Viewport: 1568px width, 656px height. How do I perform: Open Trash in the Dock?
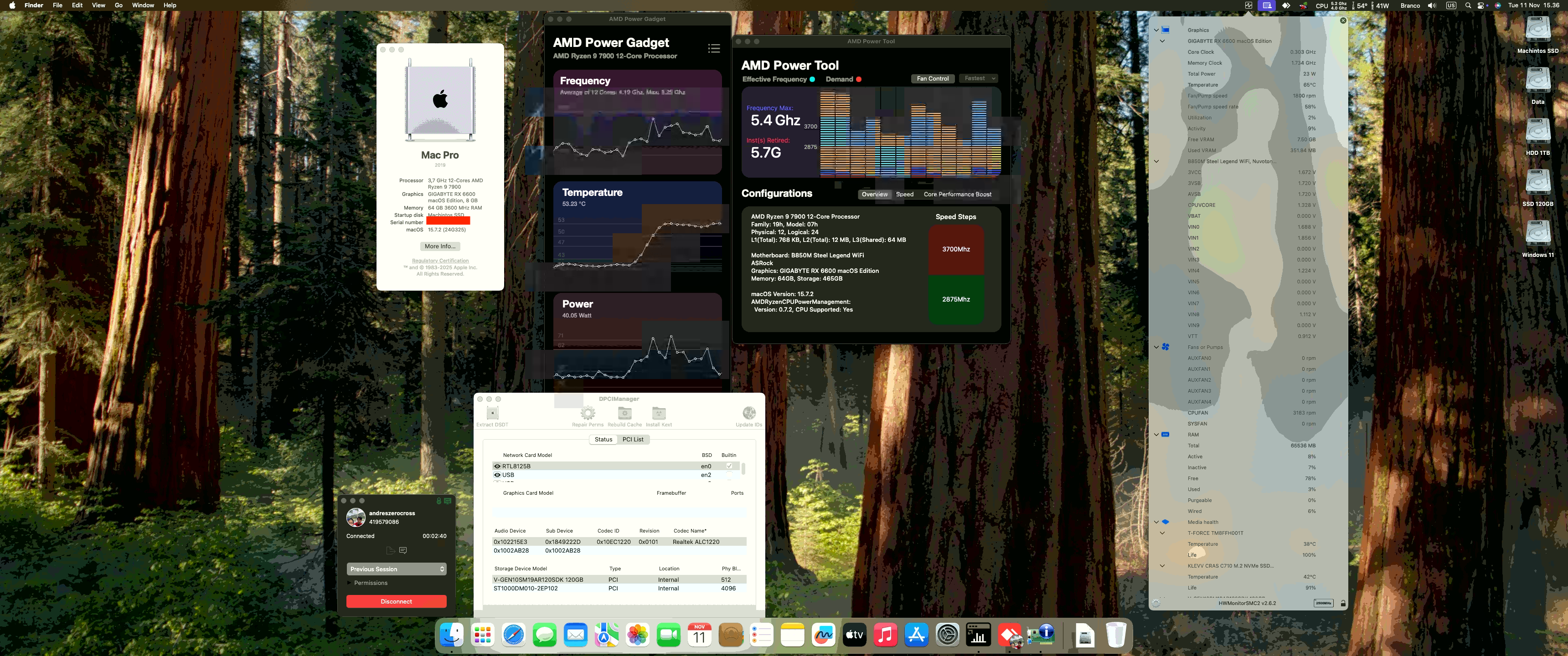click(x=1116, y=635)
